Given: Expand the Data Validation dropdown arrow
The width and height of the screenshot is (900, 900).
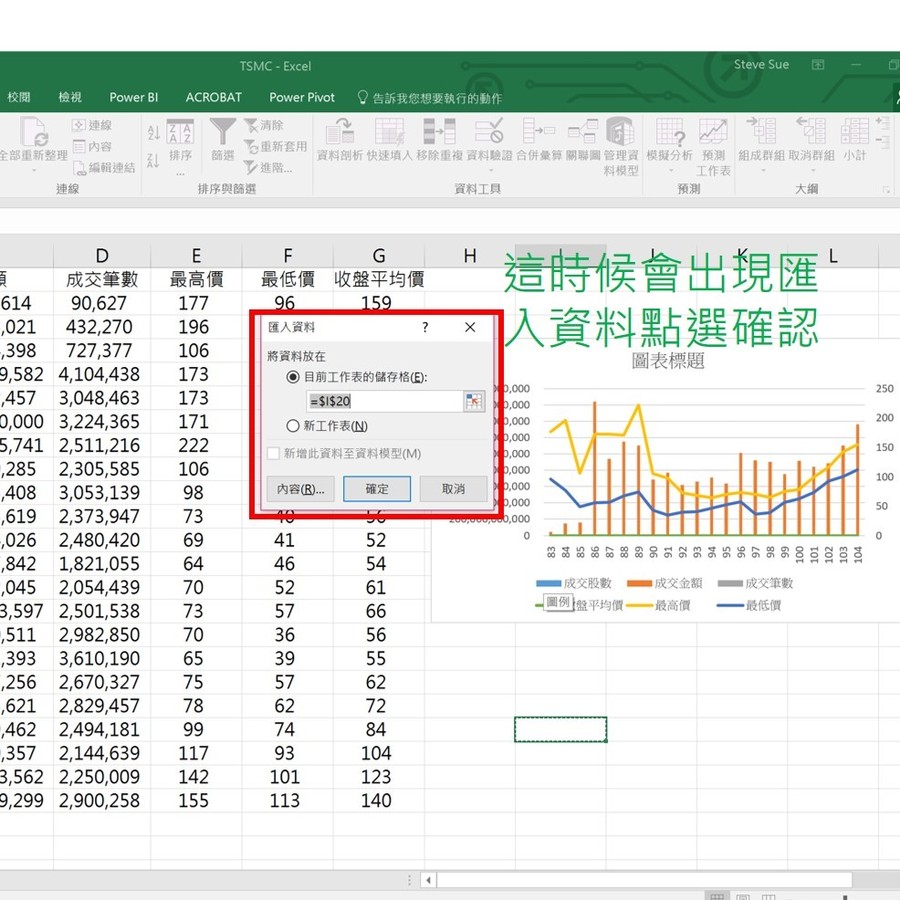Looking at the screenshot, I should [490, 170].
